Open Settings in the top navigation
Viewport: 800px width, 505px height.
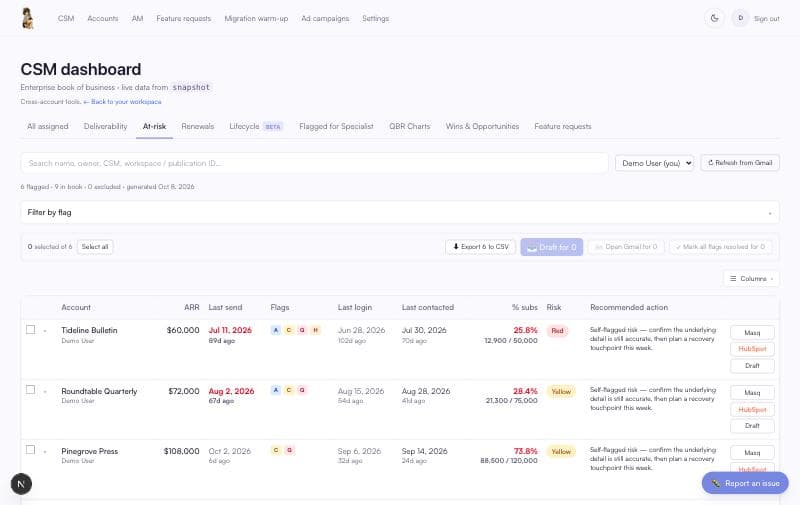pyautogui.click(x=376, y=18)
